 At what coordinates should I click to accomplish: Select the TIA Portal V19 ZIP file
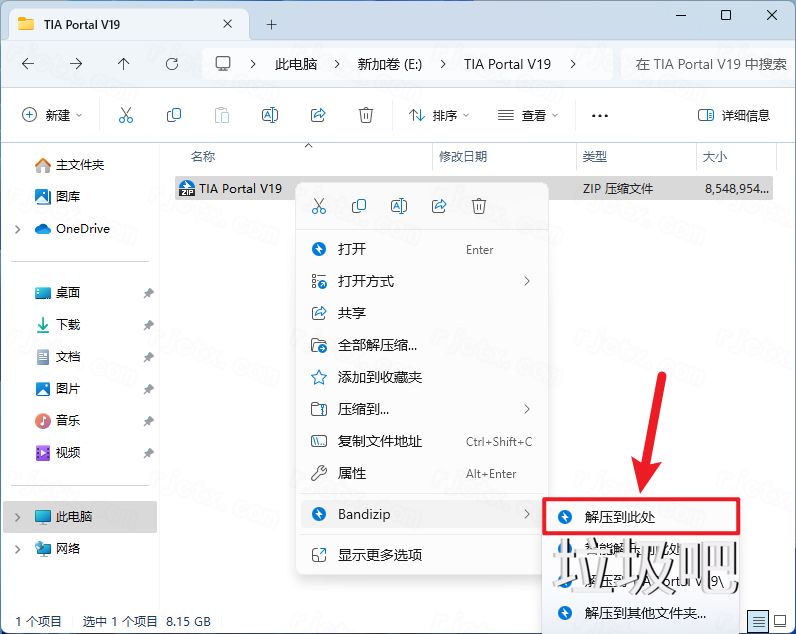point(474,188)
